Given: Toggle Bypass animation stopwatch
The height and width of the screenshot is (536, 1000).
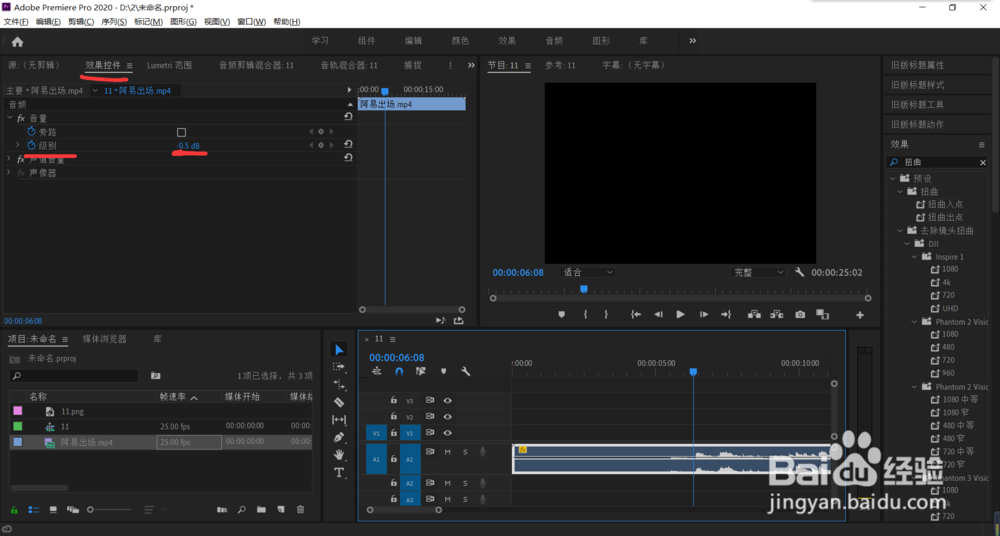Looking at the screenshot, I should (31, 131).
